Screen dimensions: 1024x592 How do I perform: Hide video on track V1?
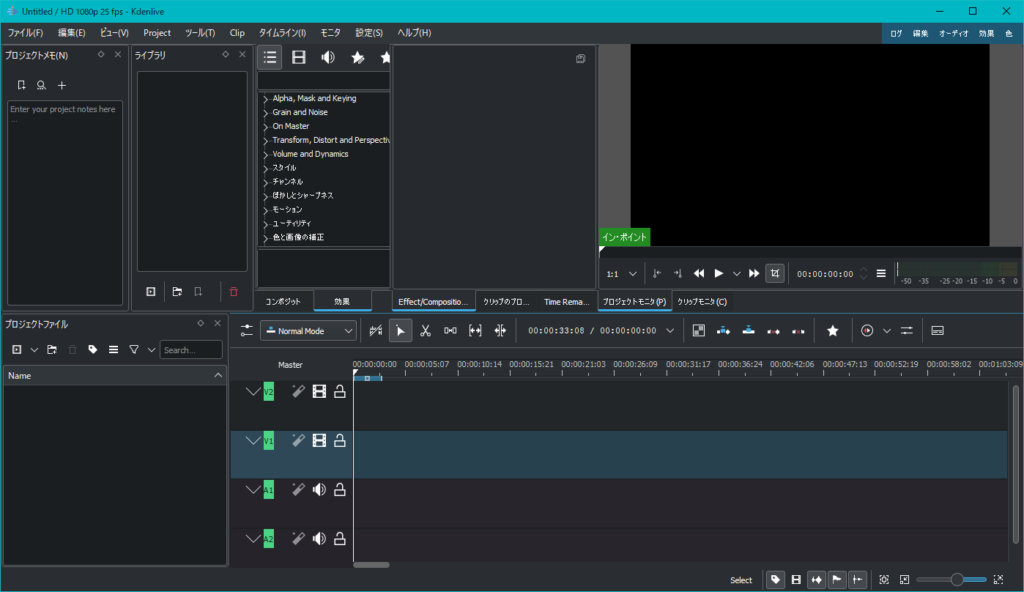319,441
